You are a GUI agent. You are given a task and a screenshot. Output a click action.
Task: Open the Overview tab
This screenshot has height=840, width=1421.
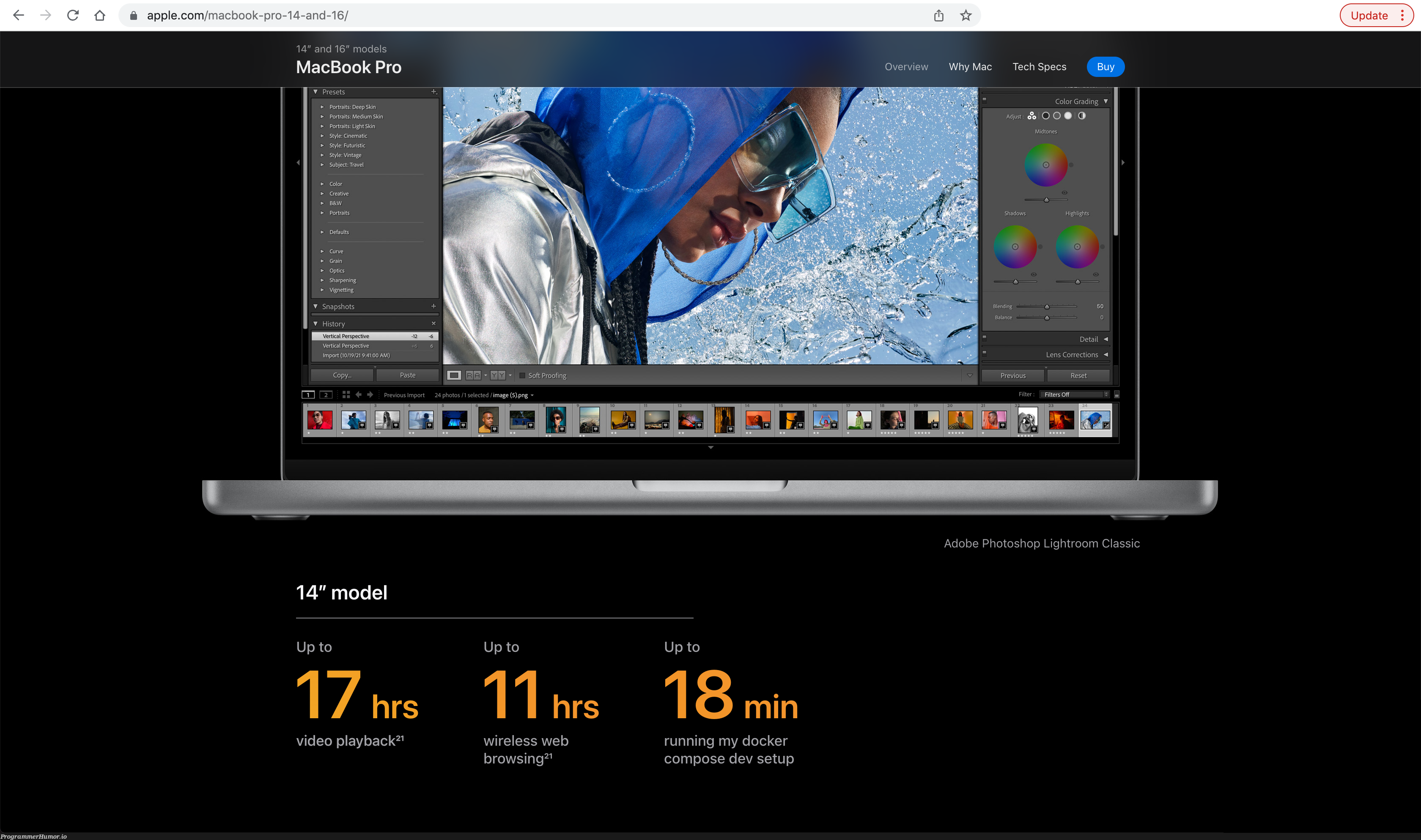(x=906, y=67)
